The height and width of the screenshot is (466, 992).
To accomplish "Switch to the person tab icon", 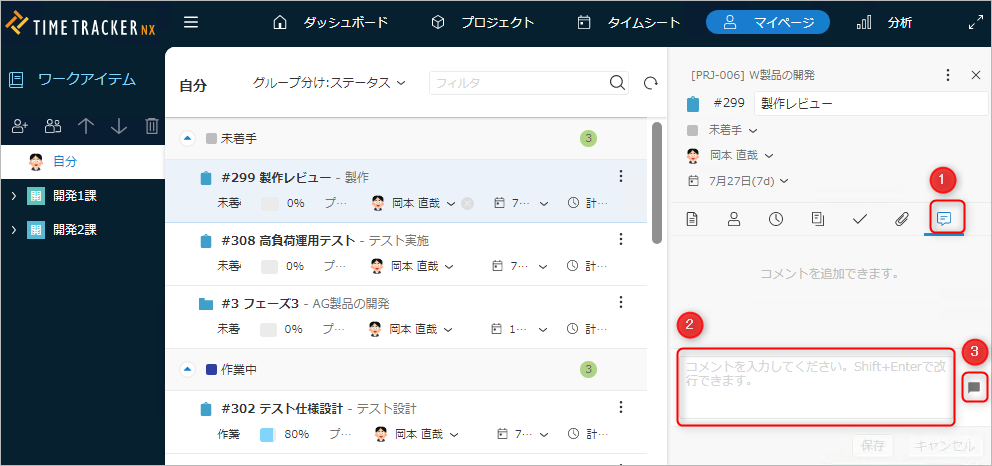I will coord(734,219).
